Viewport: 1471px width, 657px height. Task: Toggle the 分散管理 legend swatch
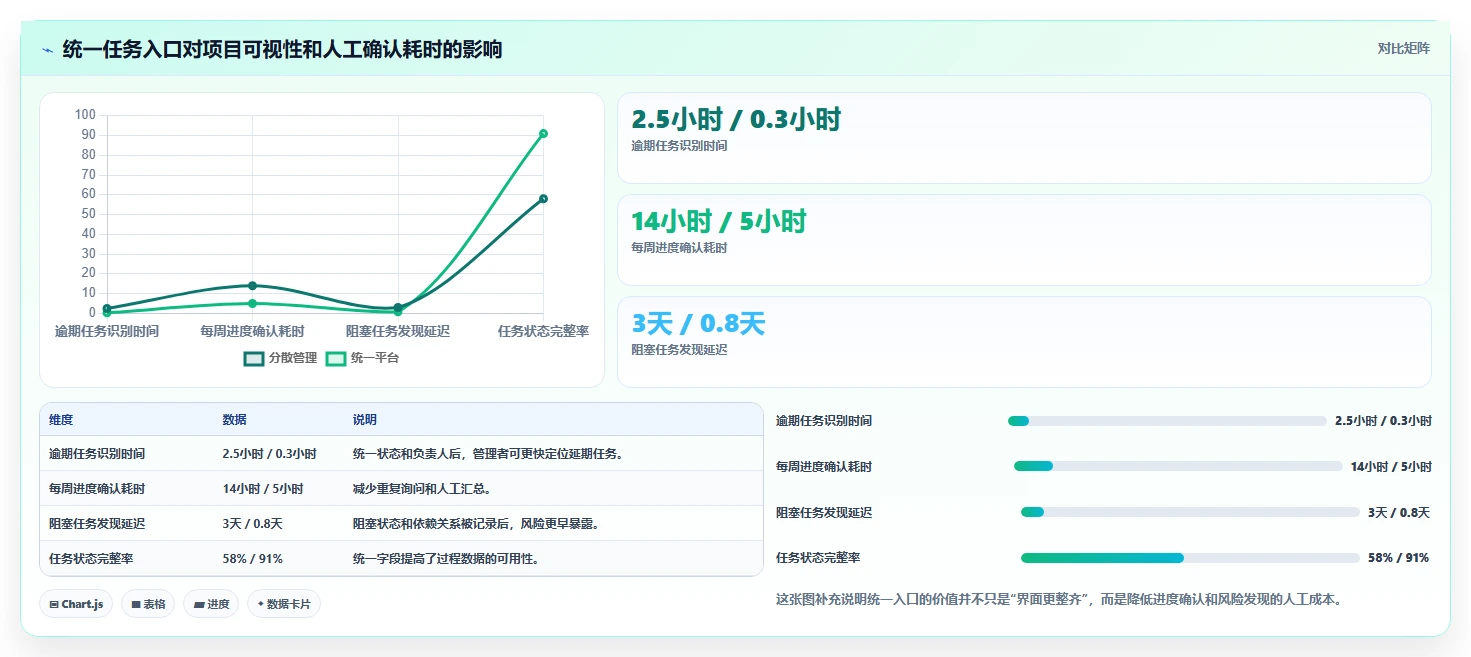[254, 358]
